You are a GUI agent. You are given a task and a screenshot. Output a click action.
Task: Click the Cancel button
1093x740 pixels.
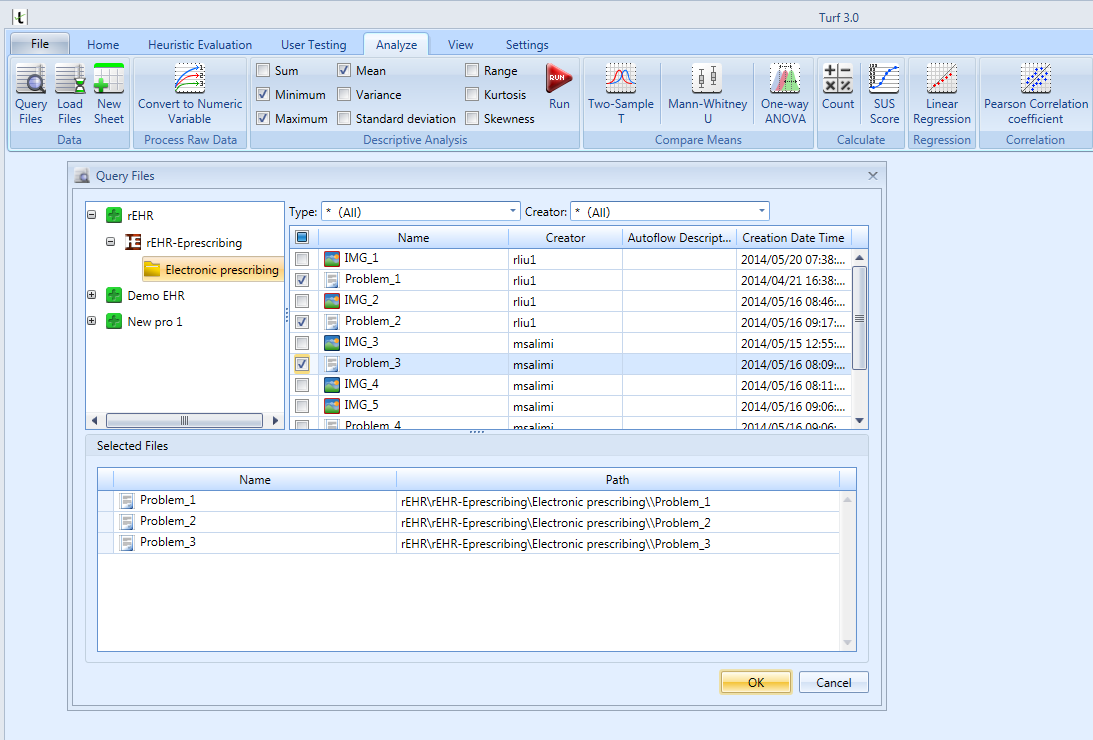[x=834, y=682]
